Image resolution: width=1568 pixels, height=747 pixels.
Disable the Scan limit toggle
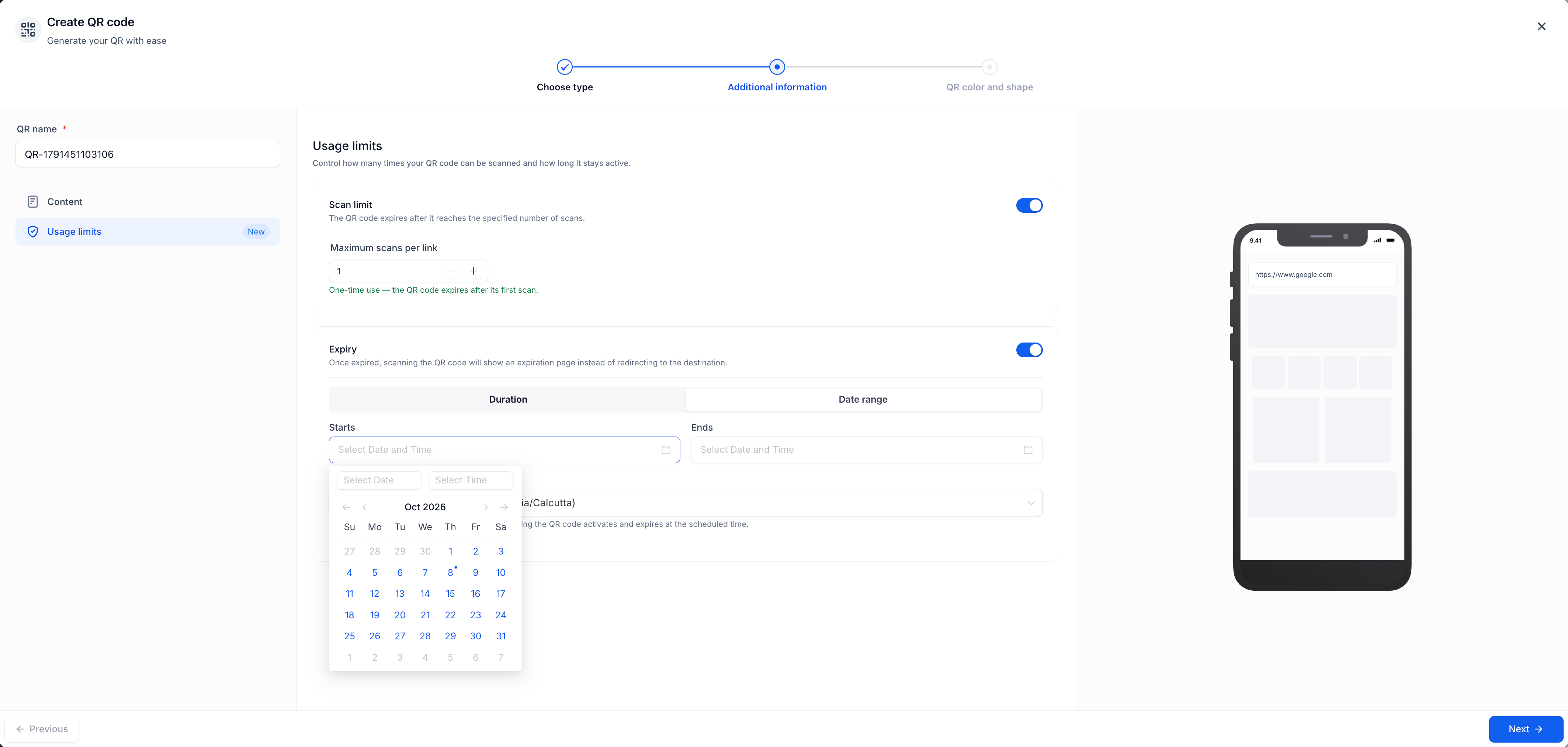click(1029, 205)
